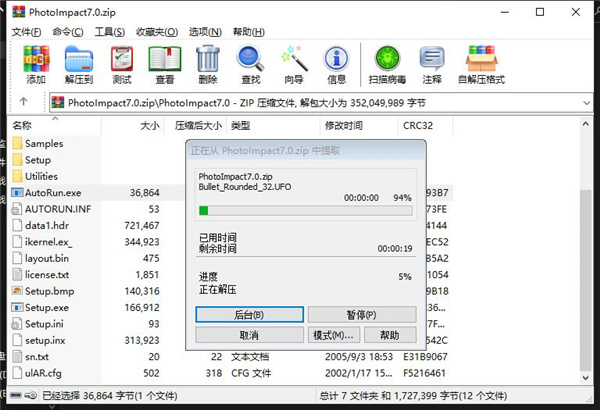Open the Info (信息) icon
This screenshot has height=410, width=600.
(336, 59)
